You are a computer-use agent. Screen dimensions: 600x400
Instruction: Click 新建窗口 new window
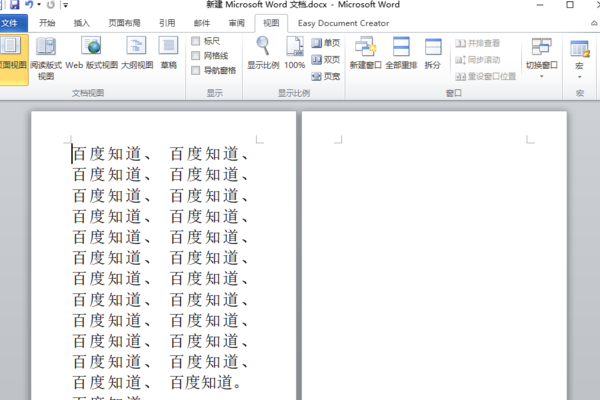pyautogui.click(x=365, y=54)
